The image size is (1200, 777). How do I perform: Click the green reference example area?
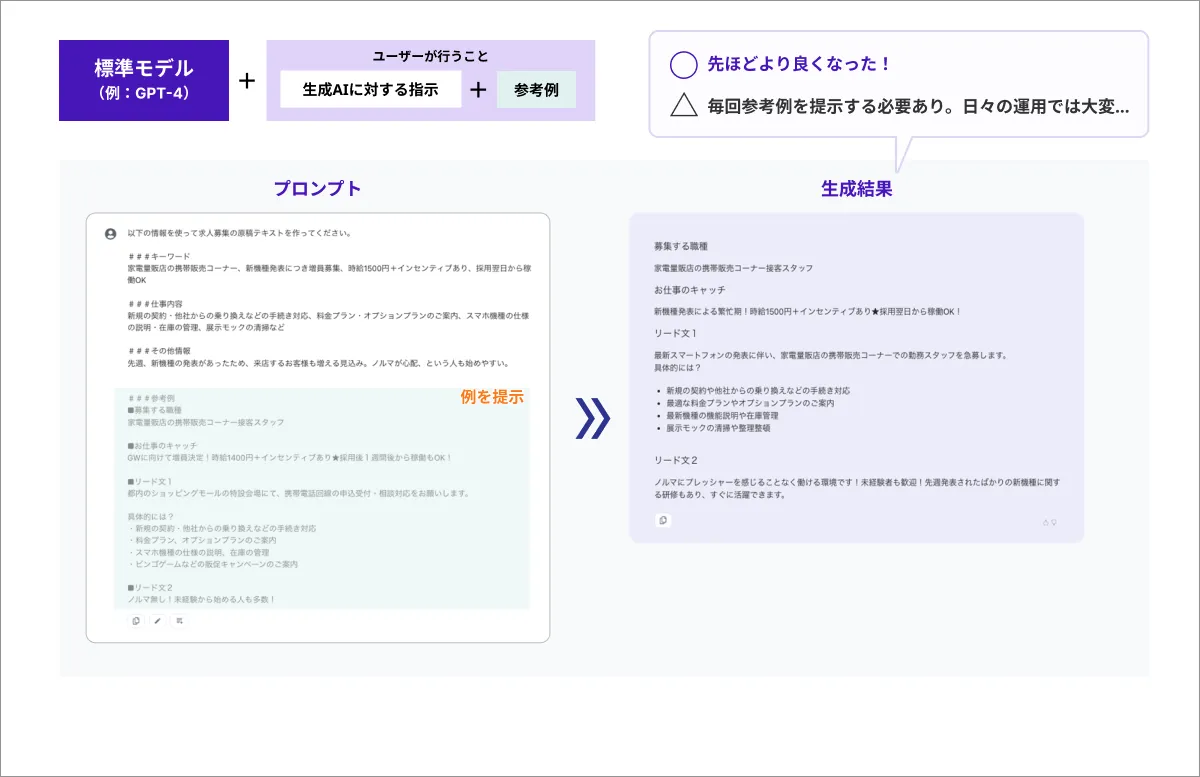(322, 497)
